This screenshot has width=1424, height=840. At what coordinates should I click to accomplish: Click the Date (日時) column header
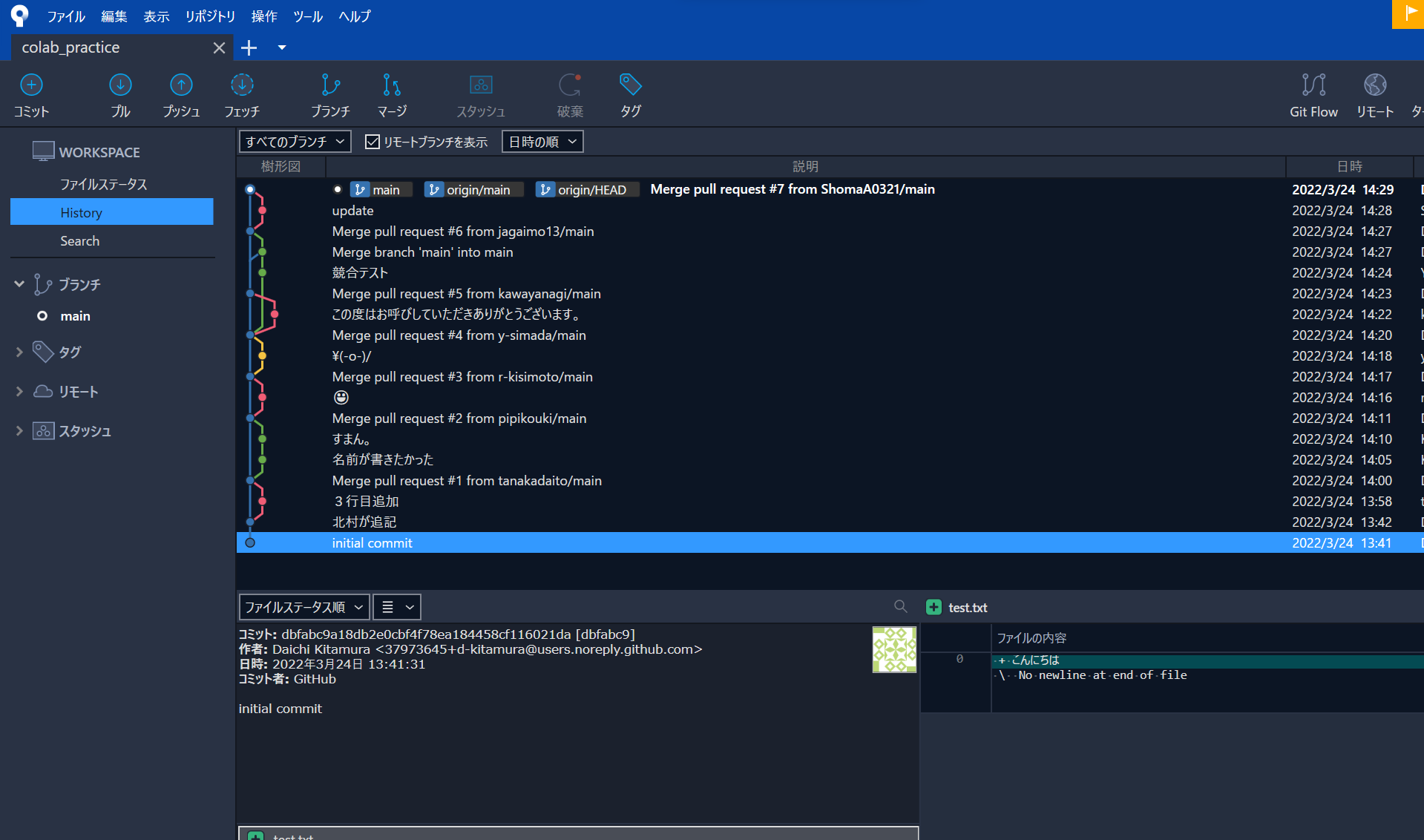[x=1350, y=166]
